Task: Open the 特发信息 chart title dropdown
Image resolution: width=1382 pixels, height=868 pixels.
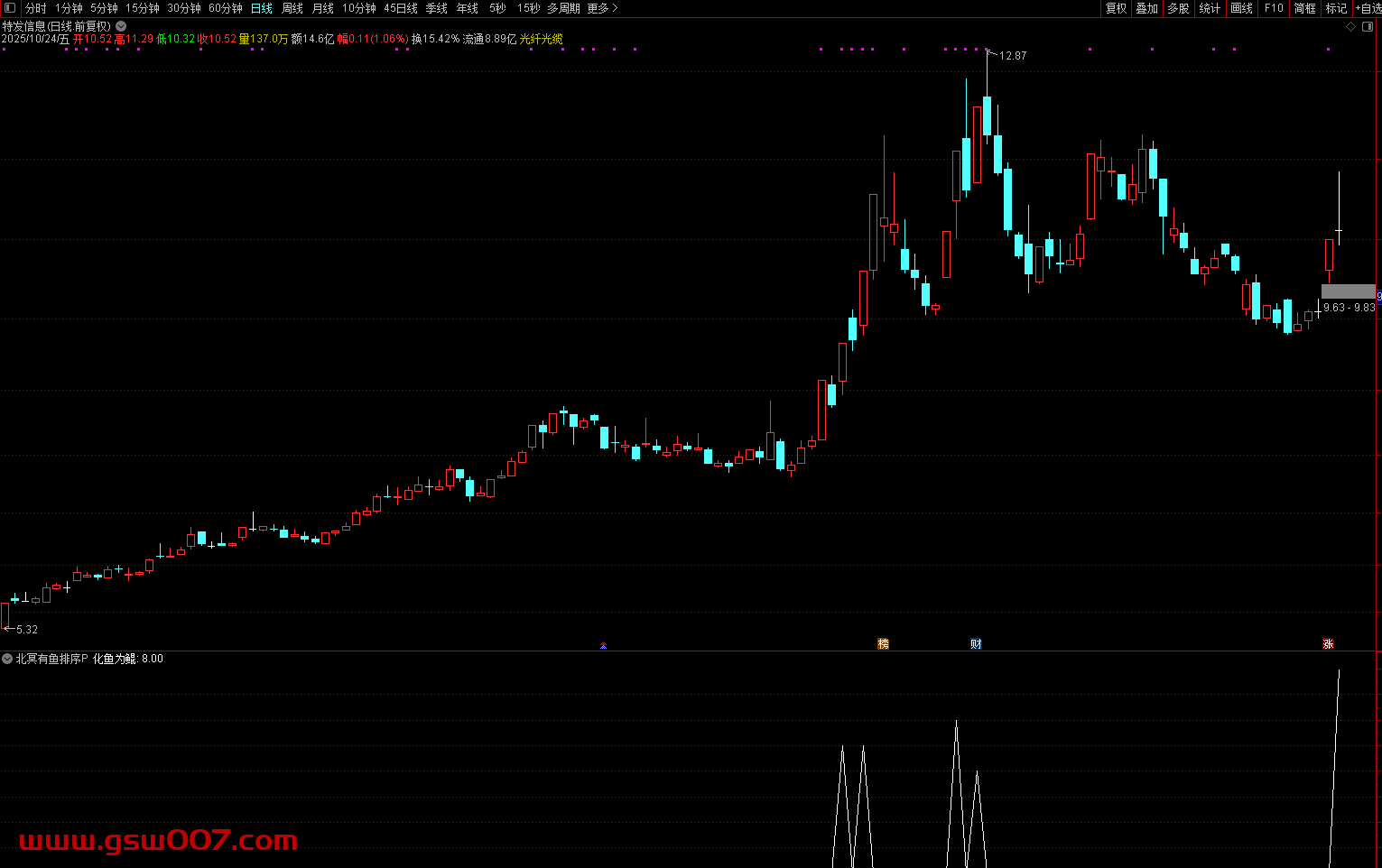Action: 121,27
